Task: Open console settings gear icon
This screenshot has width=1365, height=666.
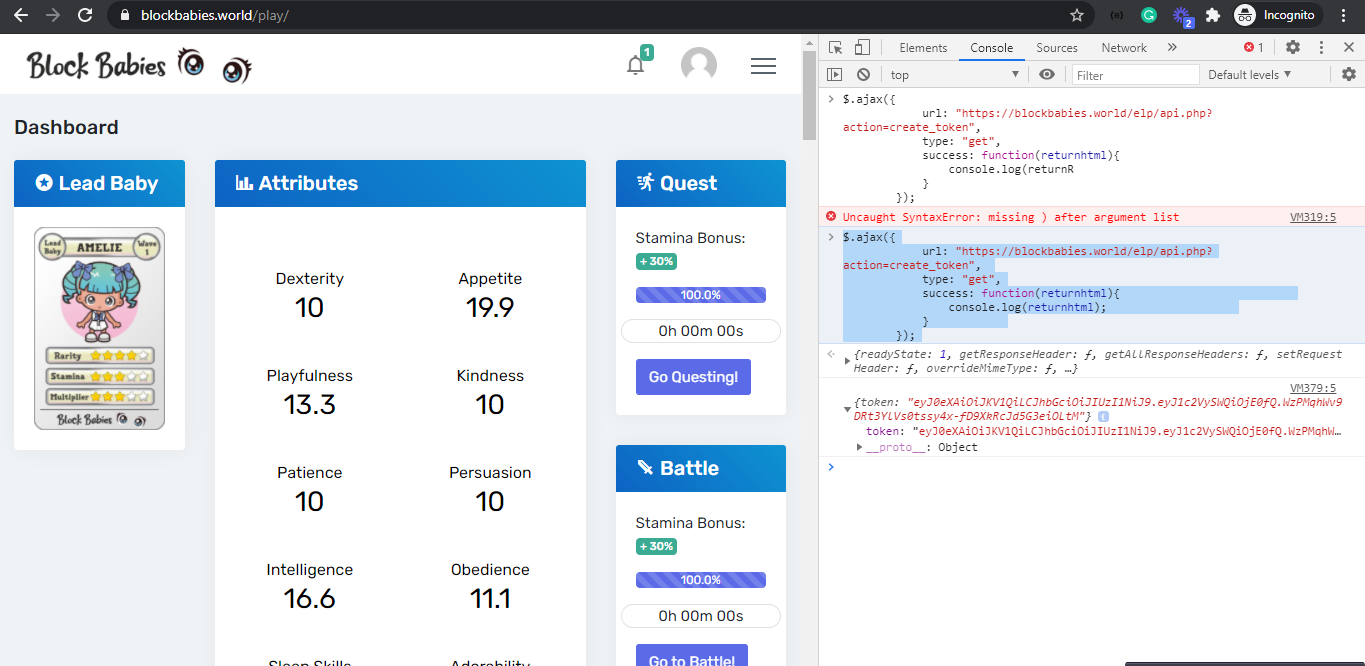Action: [x=1348, y=75]
